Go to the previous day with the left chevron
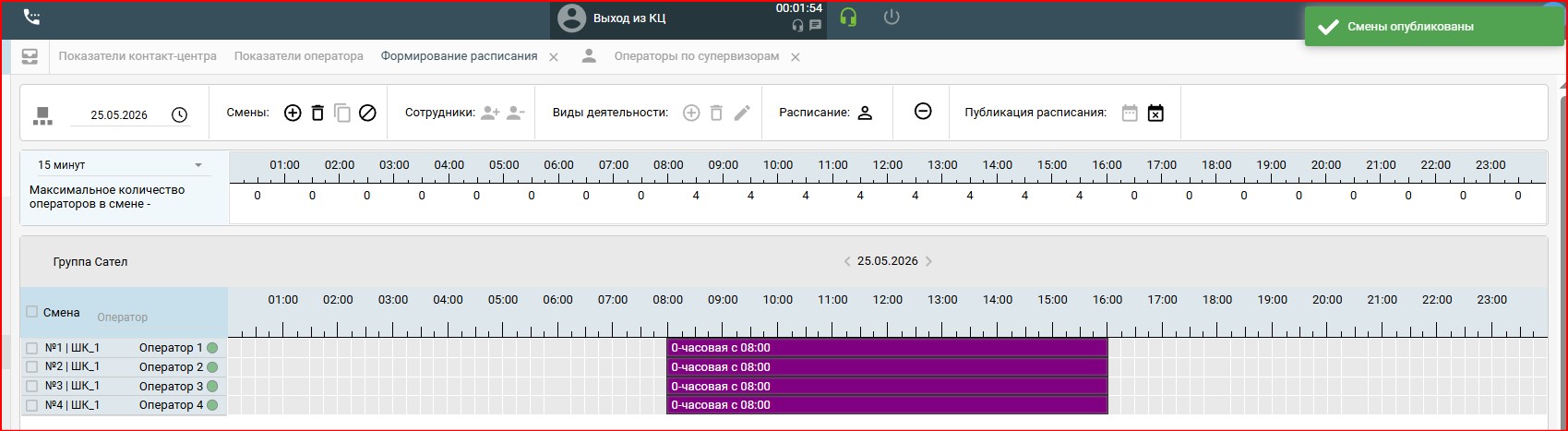1568x431 pixels. [x=847, y=261]
